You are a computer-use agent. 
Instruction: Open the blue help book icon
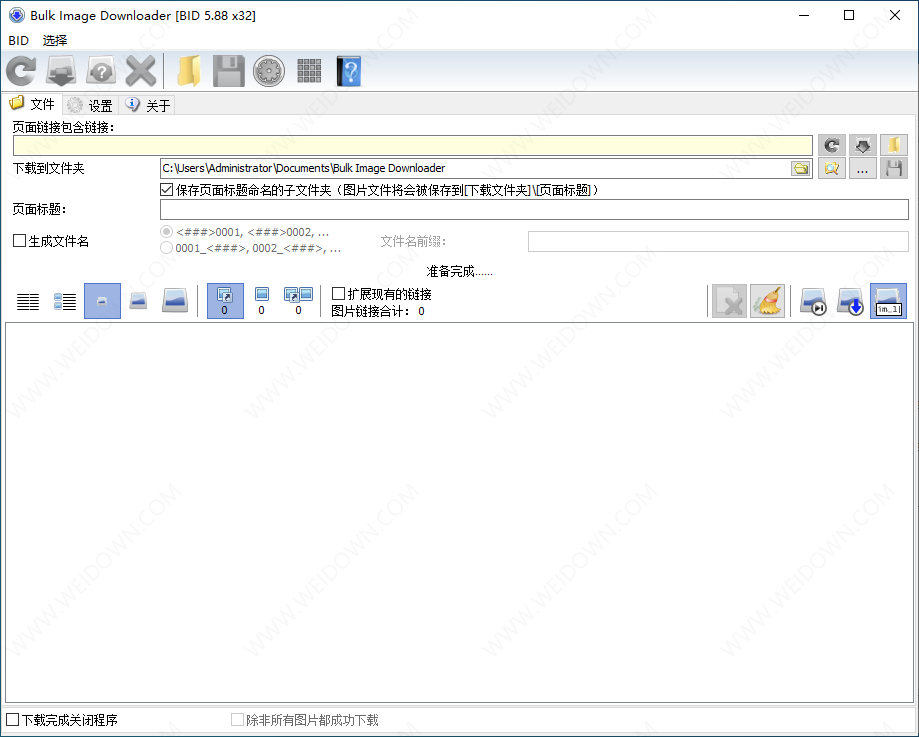349,71
